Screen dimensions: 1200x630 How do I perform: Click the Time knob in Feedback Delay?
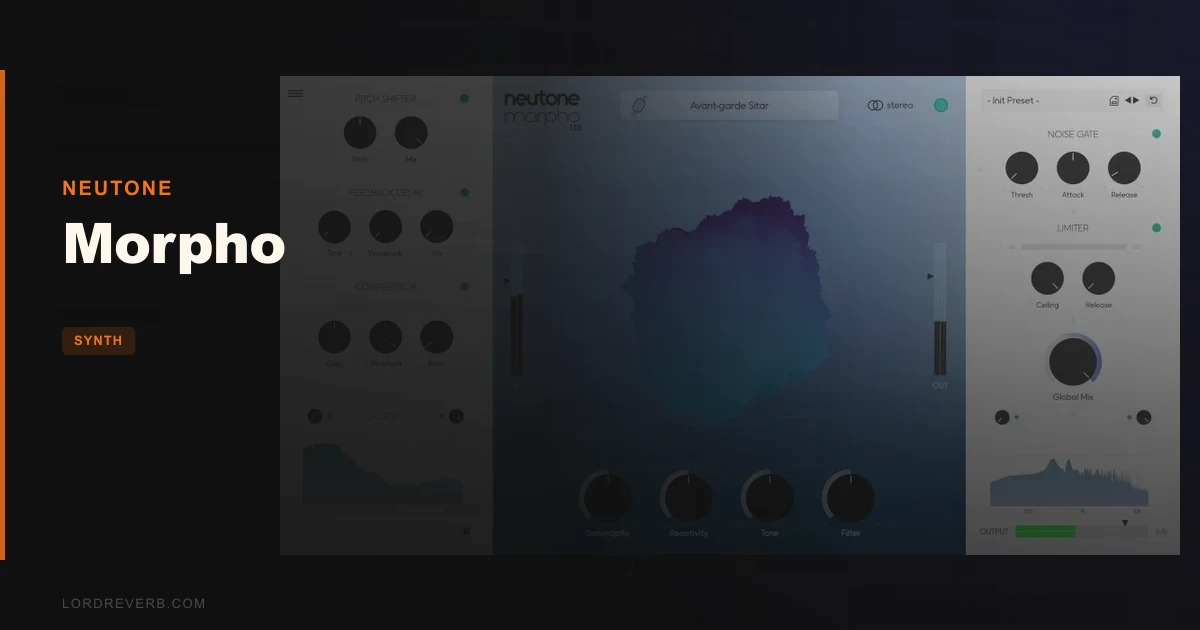pos(334,227)
